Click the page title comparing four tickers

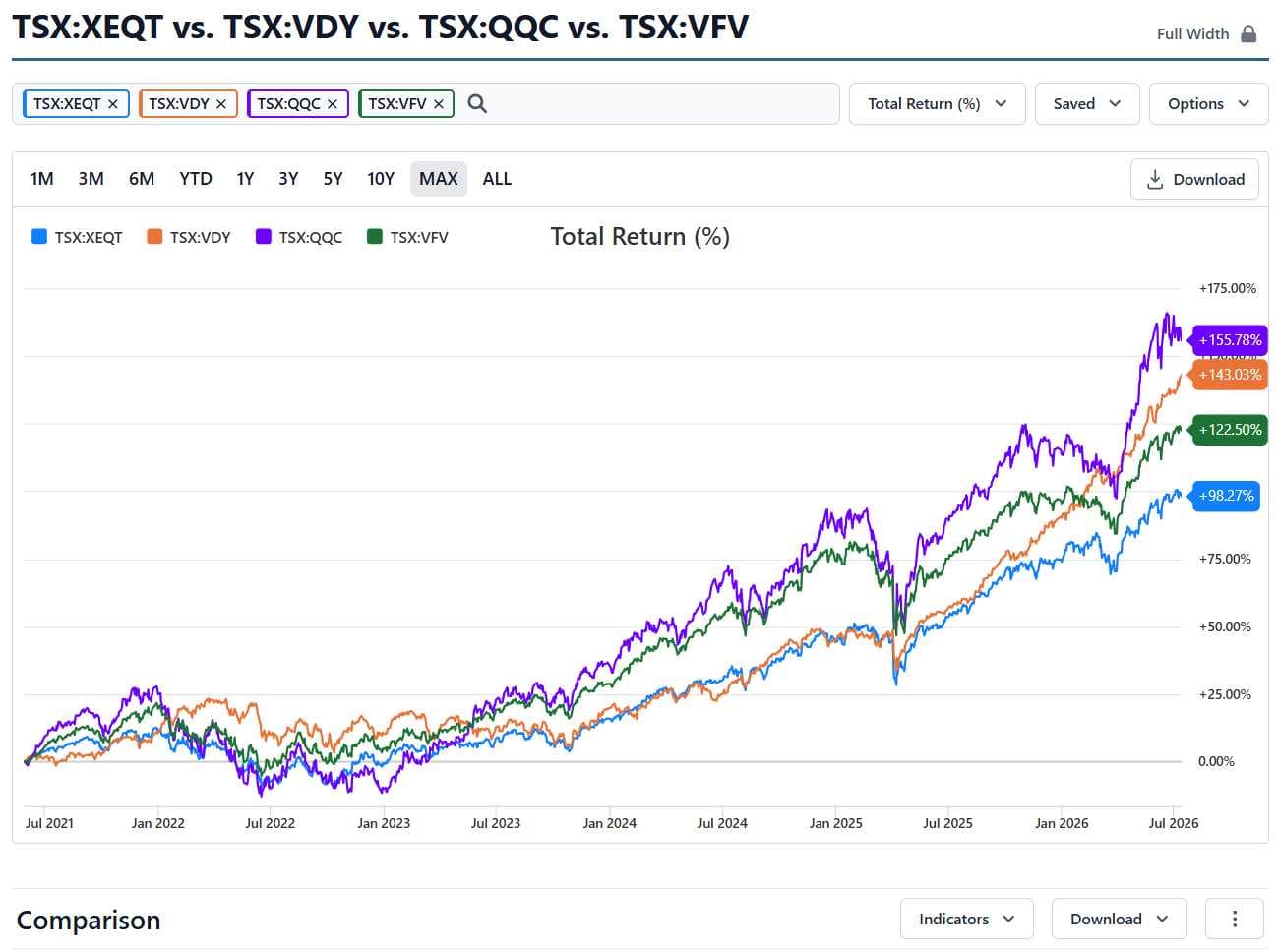(x=381, y=27)
